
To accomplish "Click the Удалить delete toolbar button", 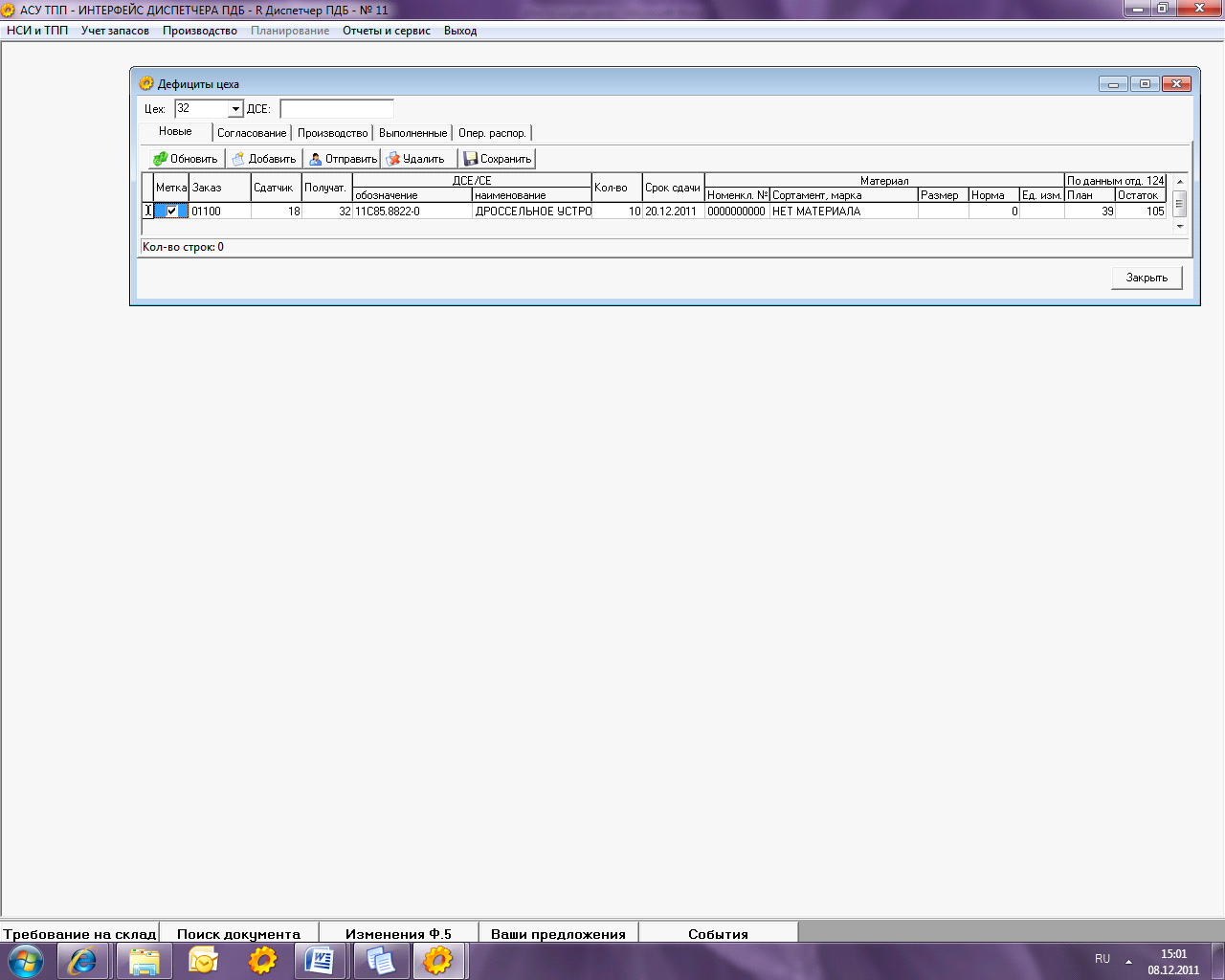I will coord(418,159).
